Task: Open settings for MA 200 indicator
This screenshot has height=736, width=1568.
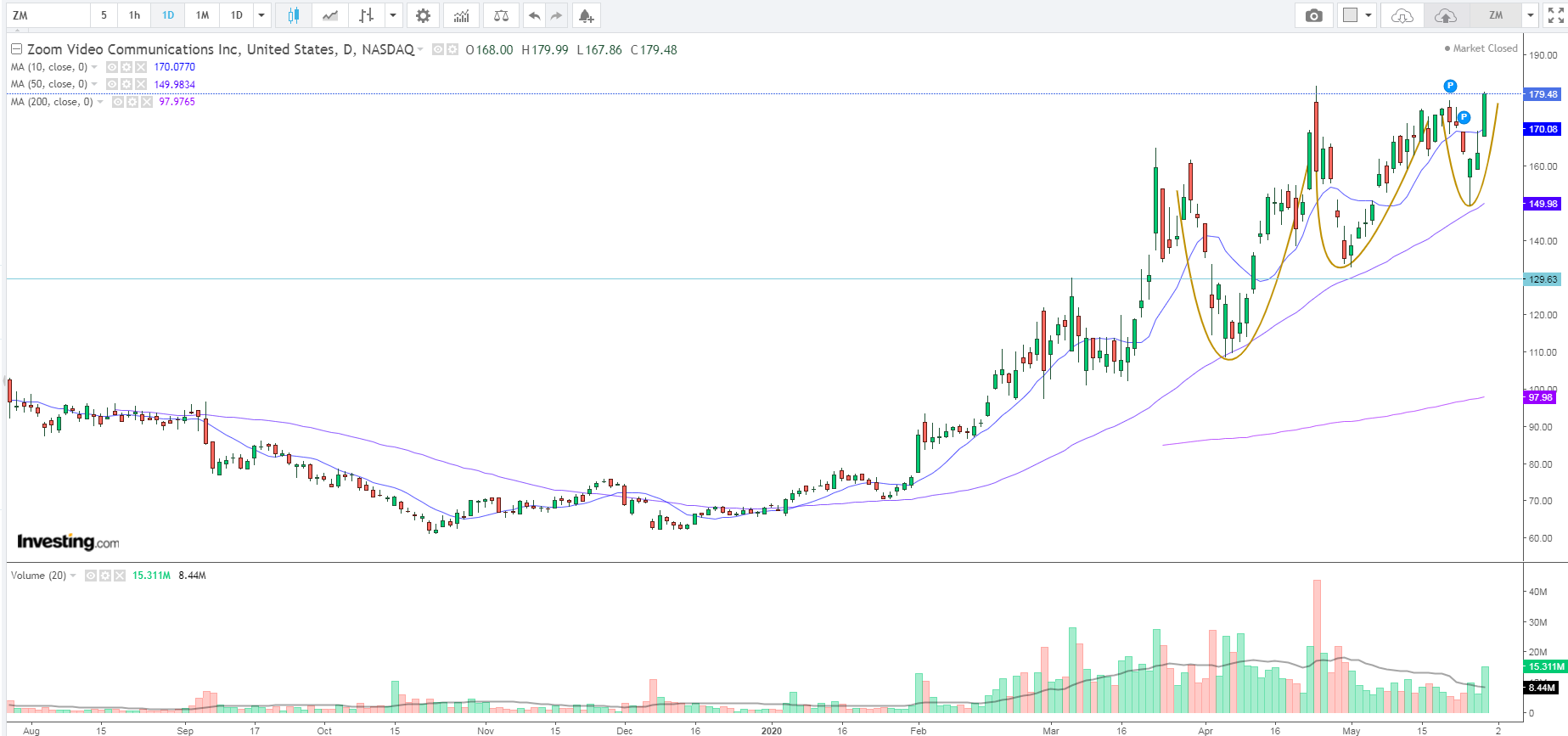Action: click(x=132, y=102)
